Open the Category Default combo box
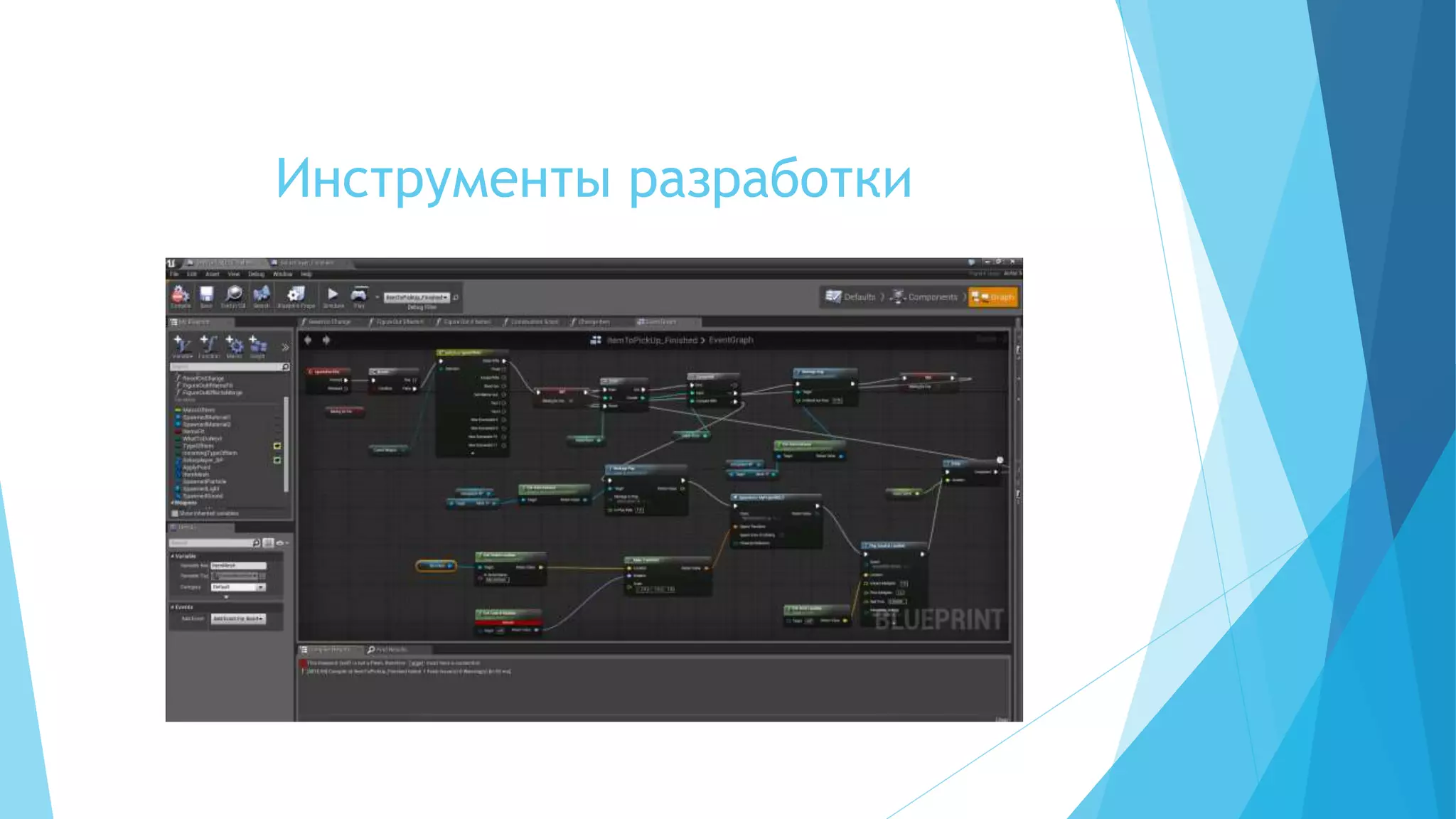 pyautogui.click(x=238, y=587)
